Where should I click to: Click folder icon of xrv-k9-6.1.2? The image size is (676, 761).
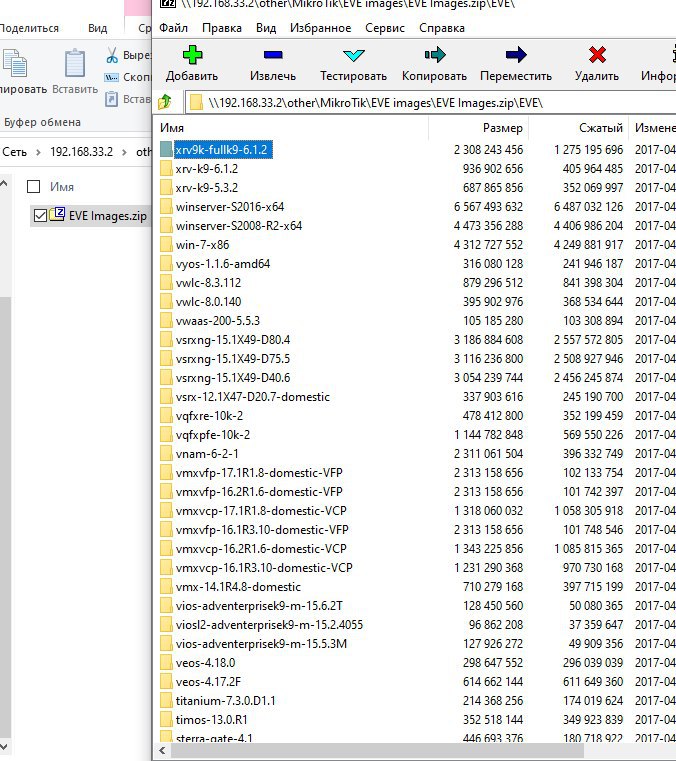click(166, 168)
